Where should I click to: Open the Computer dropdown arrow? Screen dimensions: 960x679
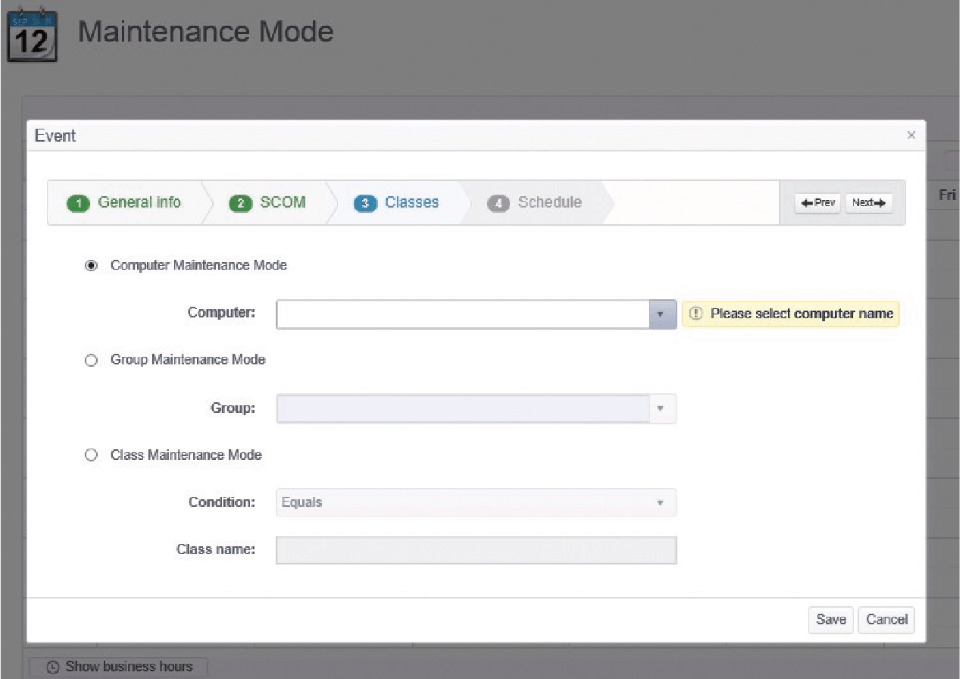(x=662, y=314)
